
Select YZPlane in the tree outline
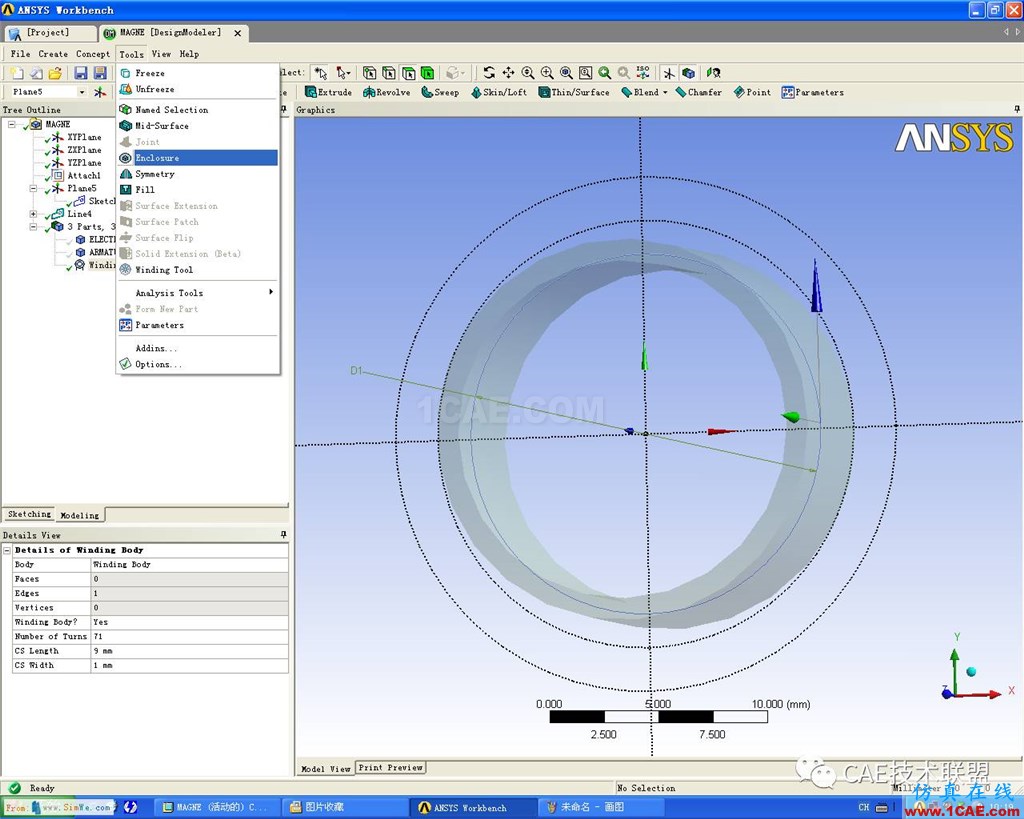[84, 163]
